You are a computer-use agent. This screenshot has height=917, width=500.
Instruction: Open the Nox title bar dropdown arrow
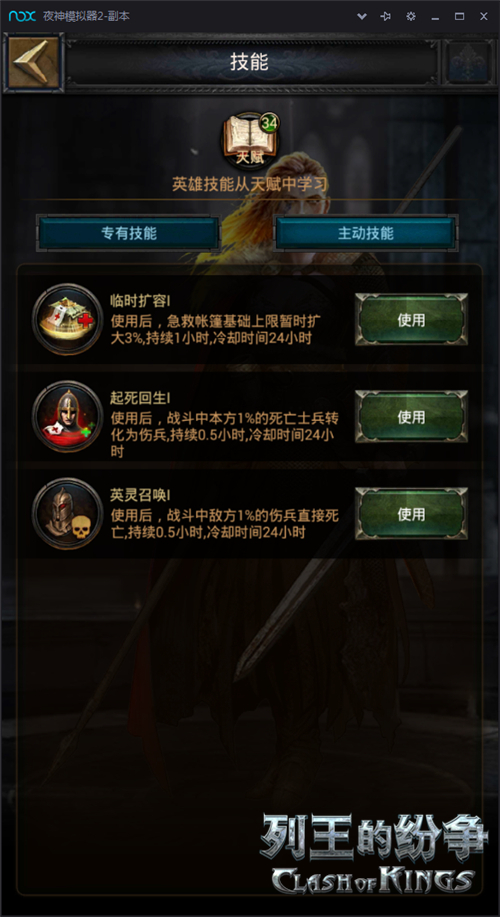(361, 16)
